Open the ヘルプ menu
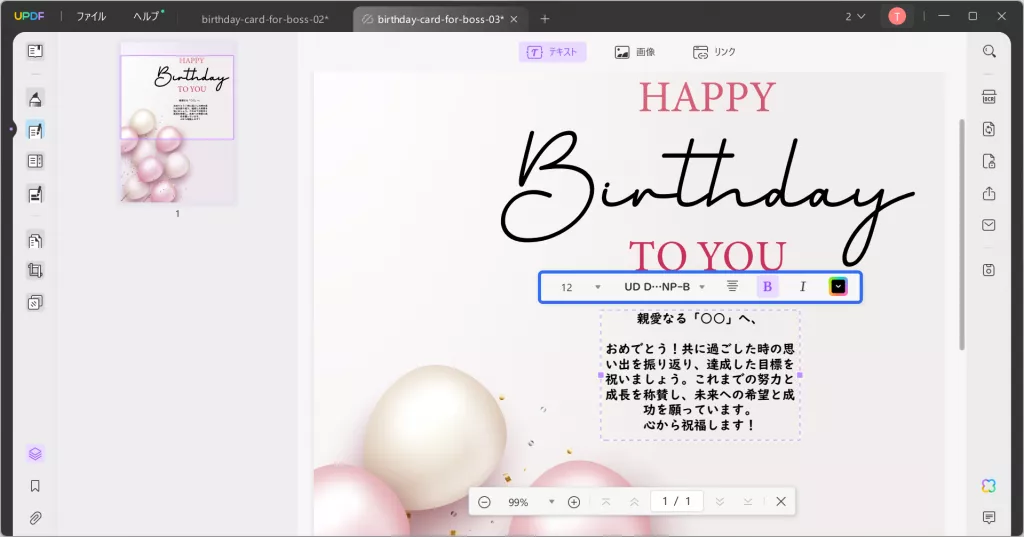Image resolution: width=1024 pixels, height=537 pixels. pos(148,16)
